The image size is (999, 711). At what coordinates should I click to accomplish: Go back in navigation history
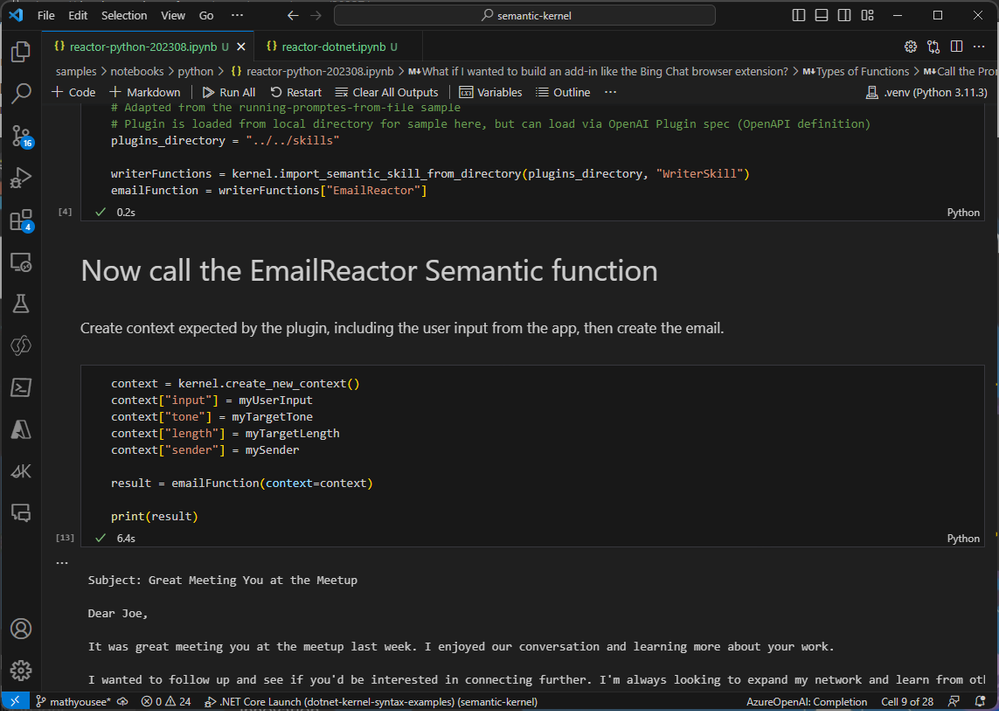pos(292,15)
